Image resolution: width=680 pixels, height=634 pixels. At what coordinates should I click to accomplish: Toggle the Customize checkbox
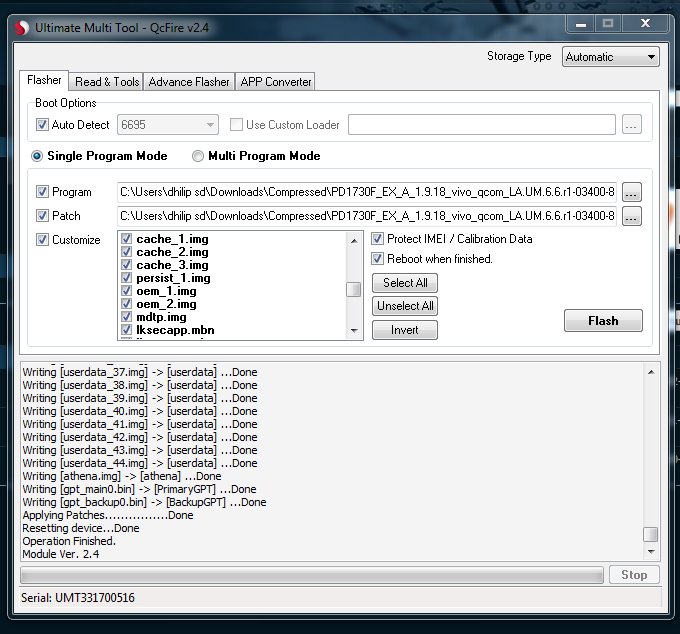pos(42,239)
